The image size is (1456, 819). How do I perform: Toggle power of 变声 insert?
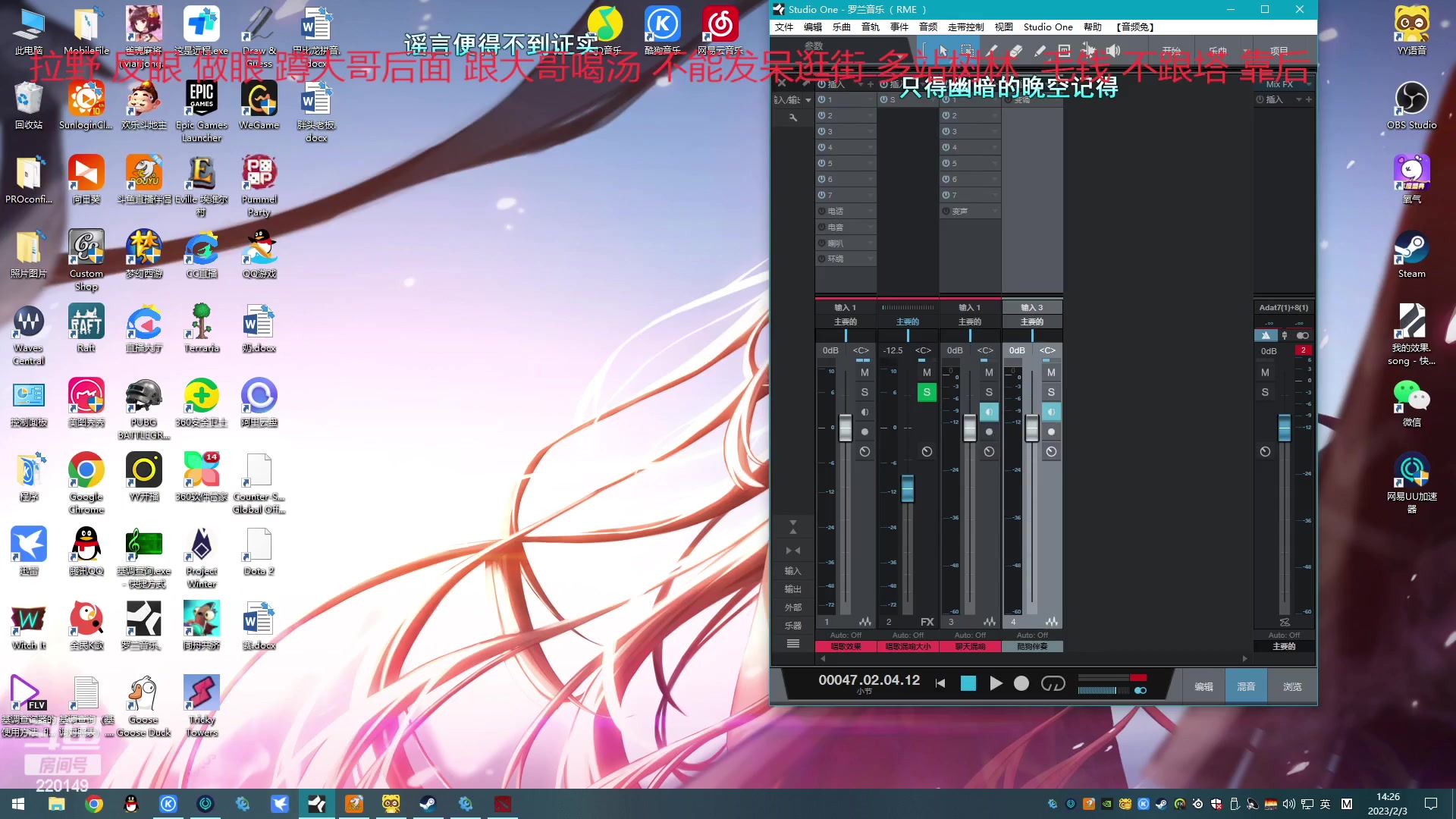tap(946, 211)
